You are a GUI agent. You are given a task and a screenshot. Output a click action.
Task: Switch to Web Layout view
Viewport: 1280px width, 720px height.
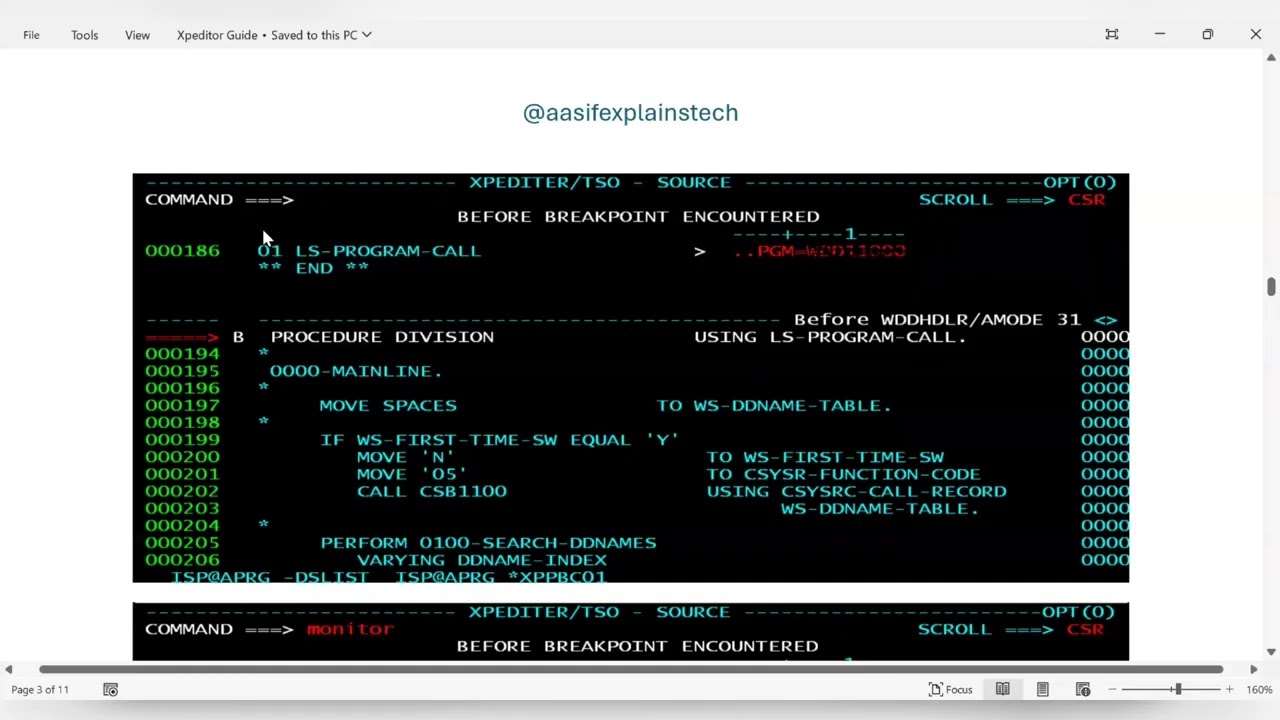pyautogui.click(x=1082, y=690)
